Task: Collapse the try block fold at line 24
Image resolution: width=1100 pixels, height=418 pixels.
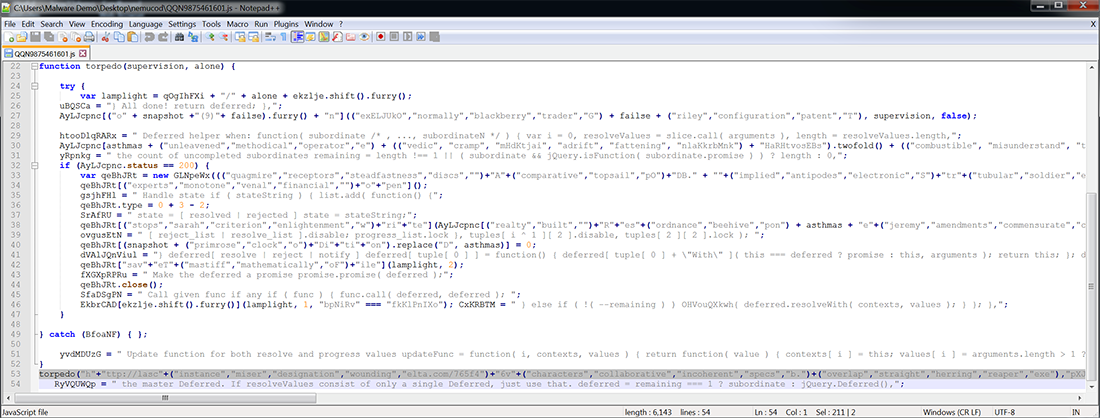Action: click(33, 86)
